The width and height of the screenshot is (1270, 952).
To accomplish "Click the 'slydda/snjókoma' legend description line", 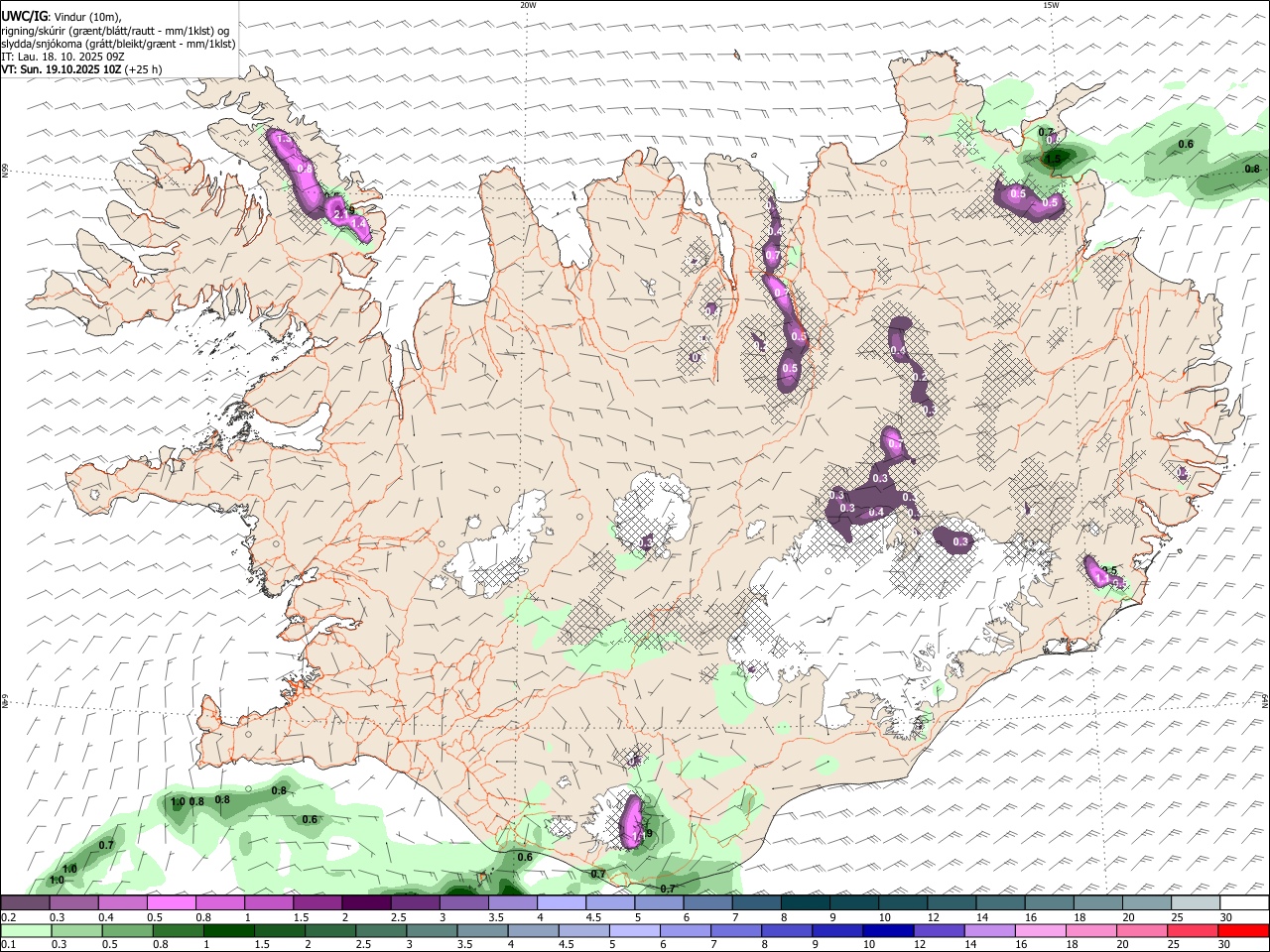I will click(118, 44).
